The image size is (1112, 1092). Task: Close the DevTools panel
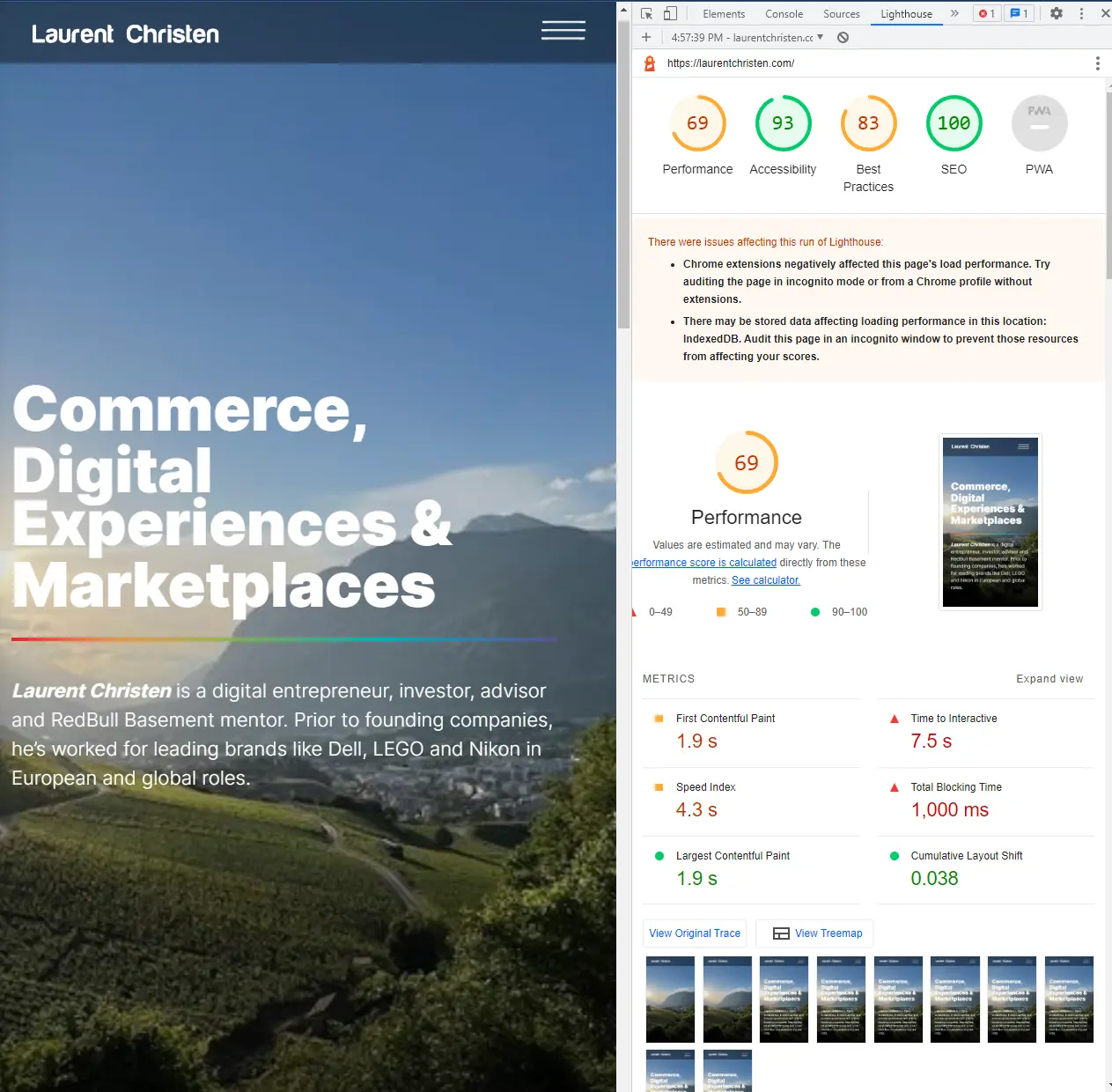[1105, 13]
